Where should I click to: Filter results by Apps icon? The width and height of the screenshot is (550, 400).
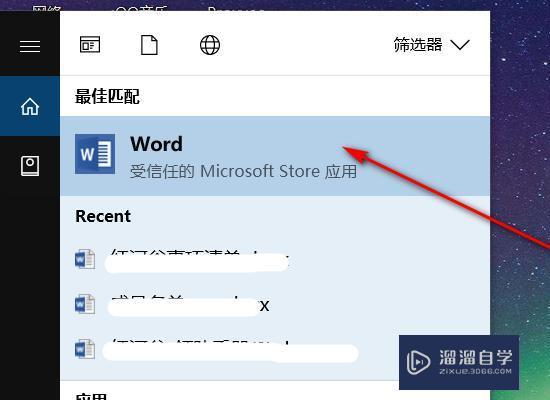[x=90, y=45]
